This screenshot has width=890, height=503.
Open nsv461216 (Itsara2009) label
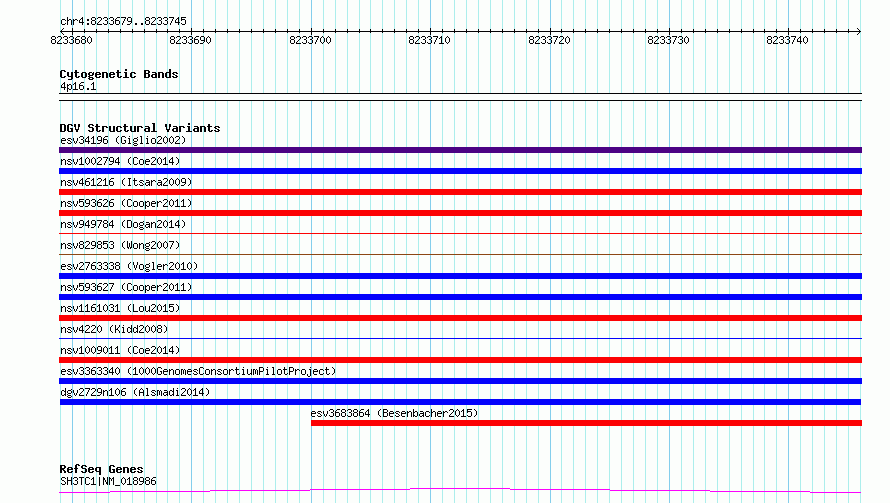tap(126, 182)
